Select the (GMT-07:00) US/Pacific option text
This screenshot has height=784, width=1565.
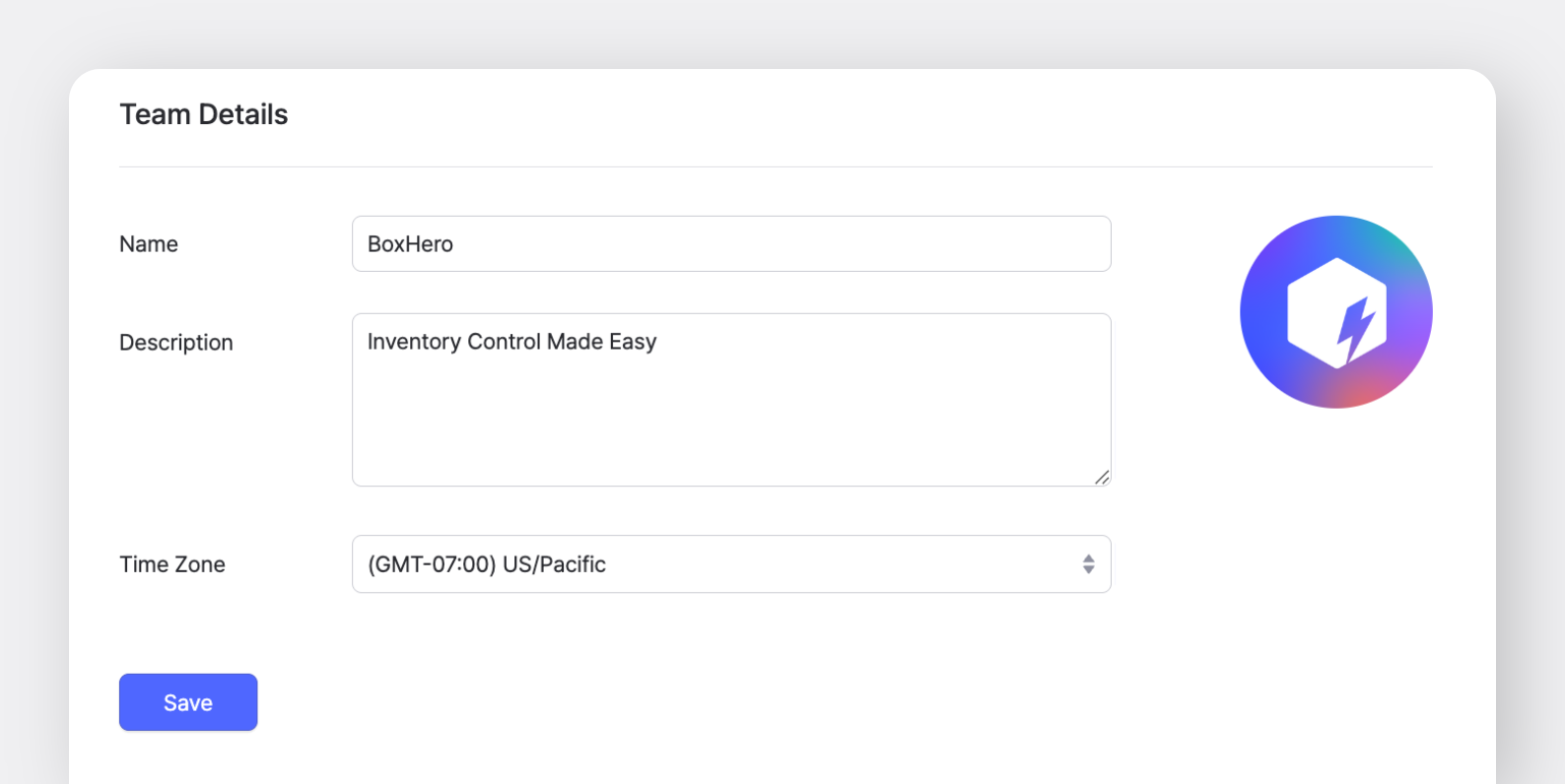[x=487, y=564]
